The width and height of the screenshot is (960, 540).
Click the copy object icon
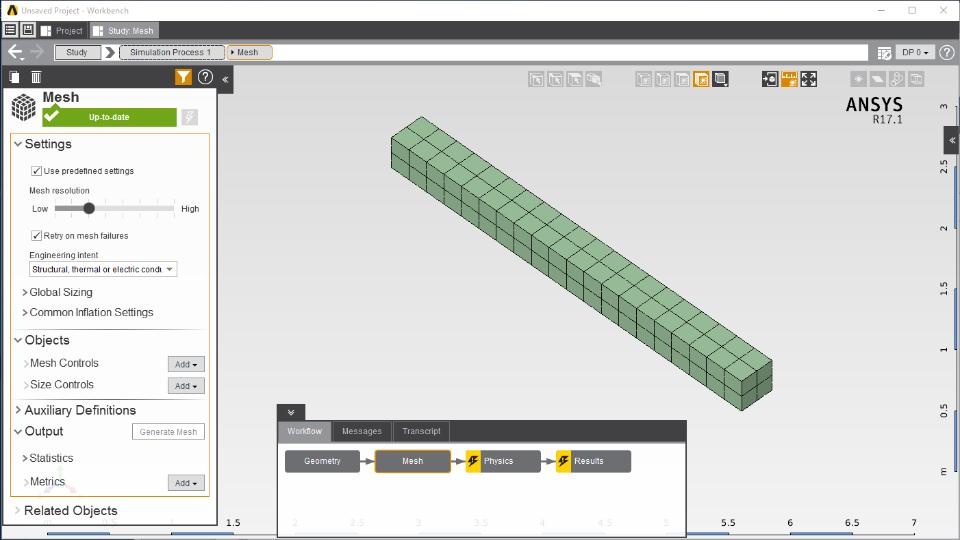[14, 77]
